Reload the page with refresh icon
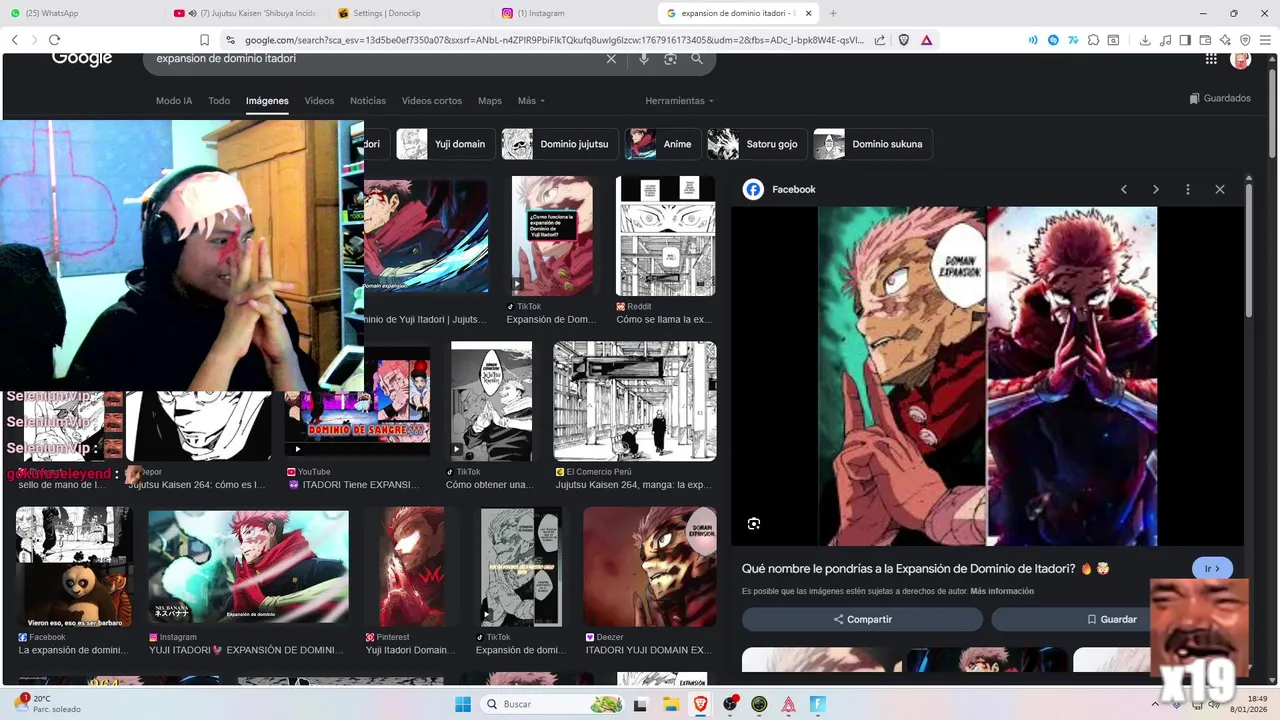The image size is (1280, 720). click(54, 40)
